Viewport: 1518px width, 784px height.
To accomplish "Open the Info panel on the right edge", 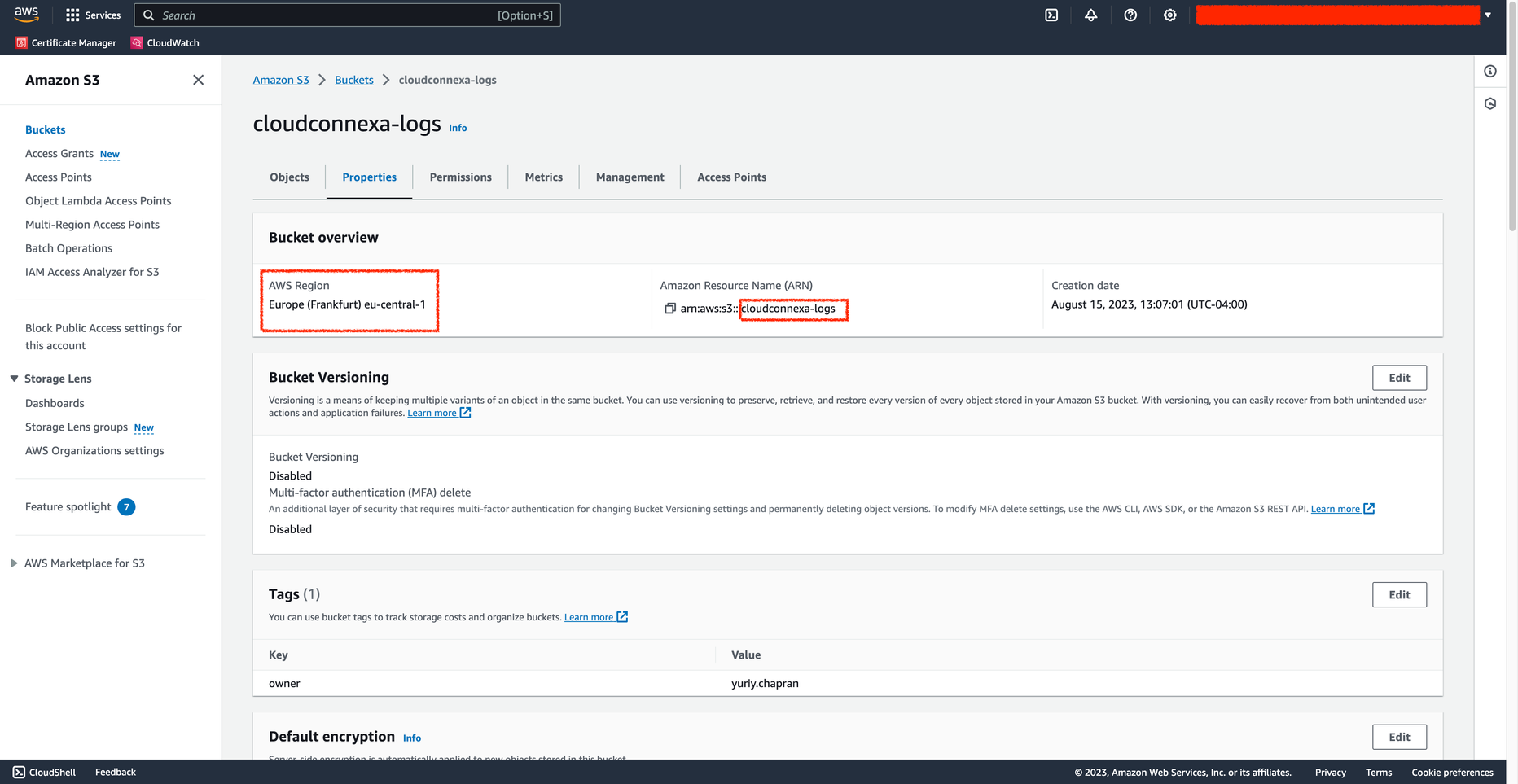I will tap(1490, 71).
